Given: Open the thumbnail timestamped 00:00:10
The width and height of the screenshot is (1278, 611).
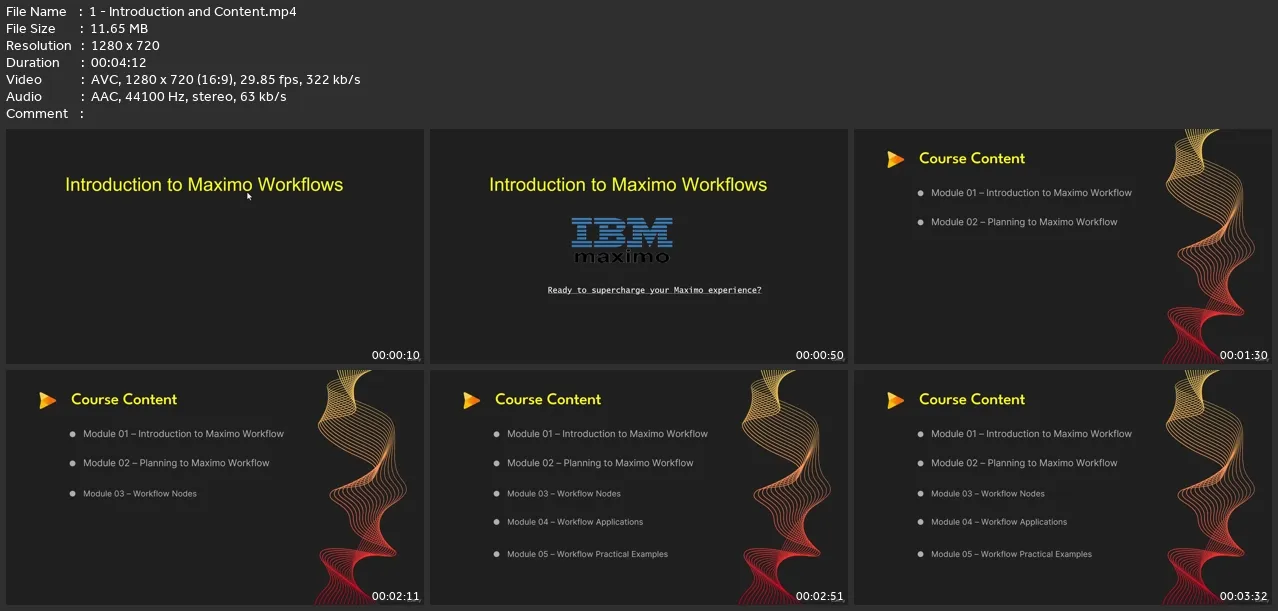Looking at the screenshot, I should (x=215, y=246).
